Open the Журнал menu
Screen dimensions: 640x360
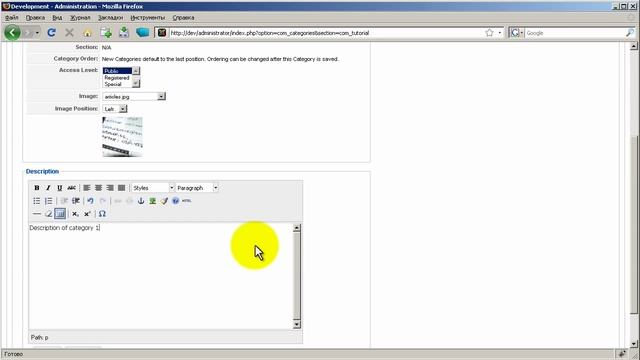pos(80,18)
